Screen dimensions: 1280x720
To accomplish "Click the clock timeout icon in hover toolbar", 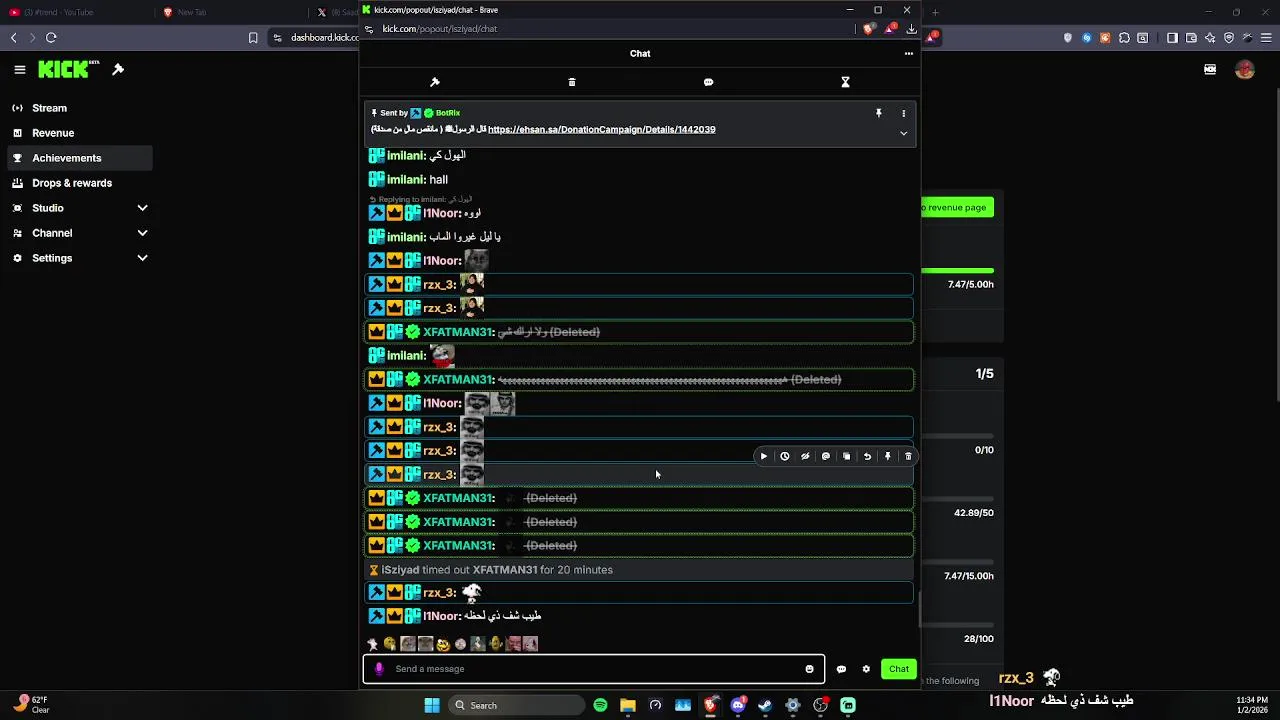I will [785, 456].
